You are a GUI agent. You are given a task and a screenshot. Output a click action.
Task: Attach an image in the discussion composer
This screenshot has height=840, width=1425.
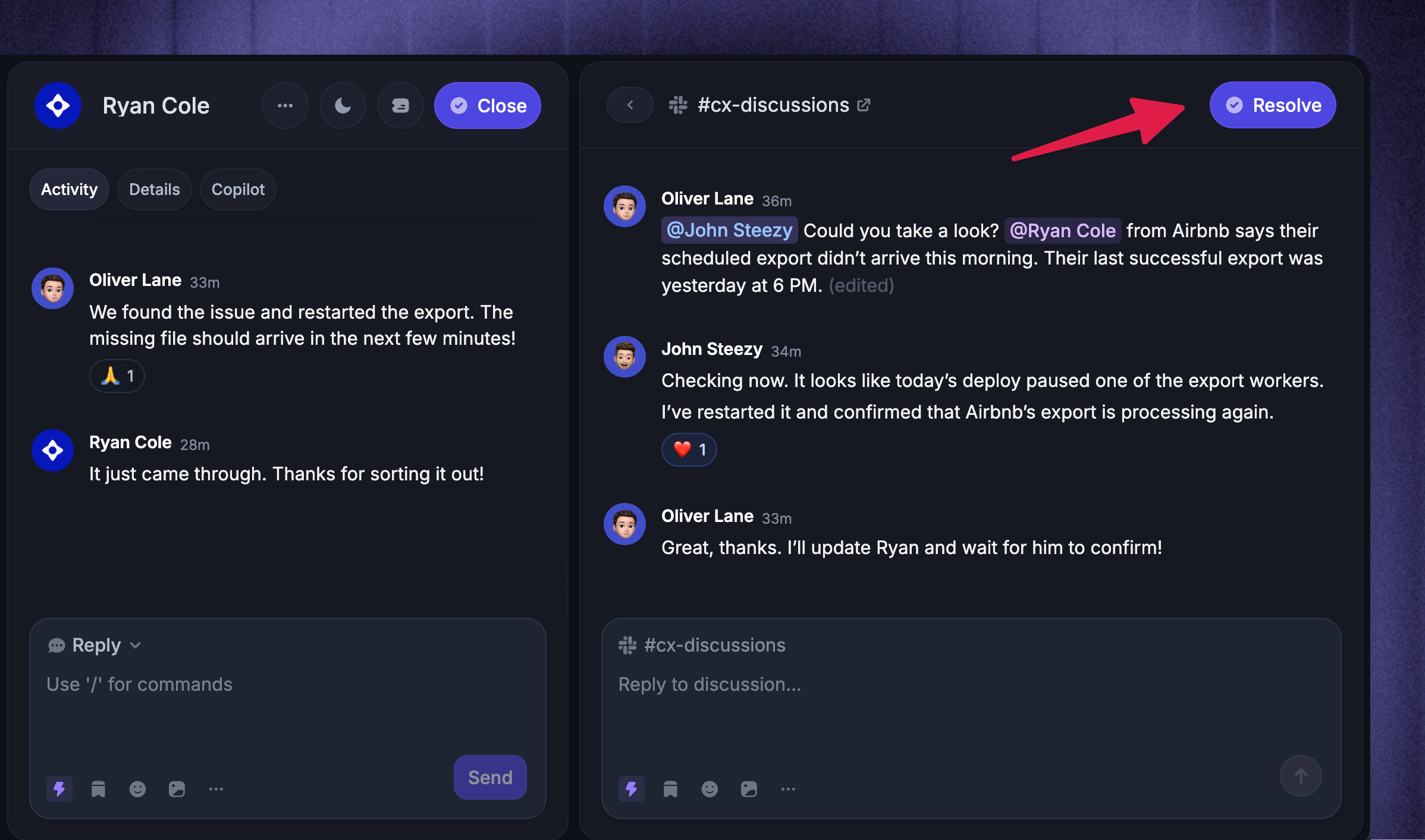coord(749,789)
